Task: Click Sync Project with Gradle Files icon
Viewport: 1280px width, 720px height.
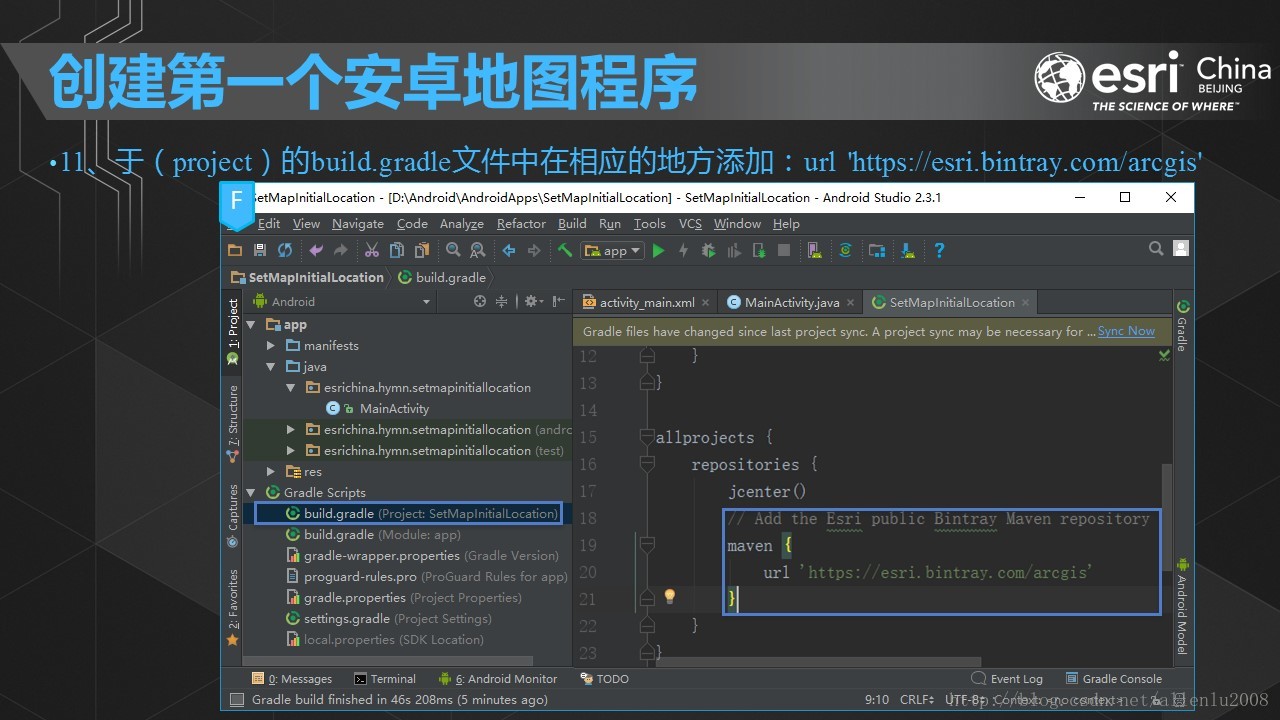Action: pyautogui.click(x=846, y=250)
